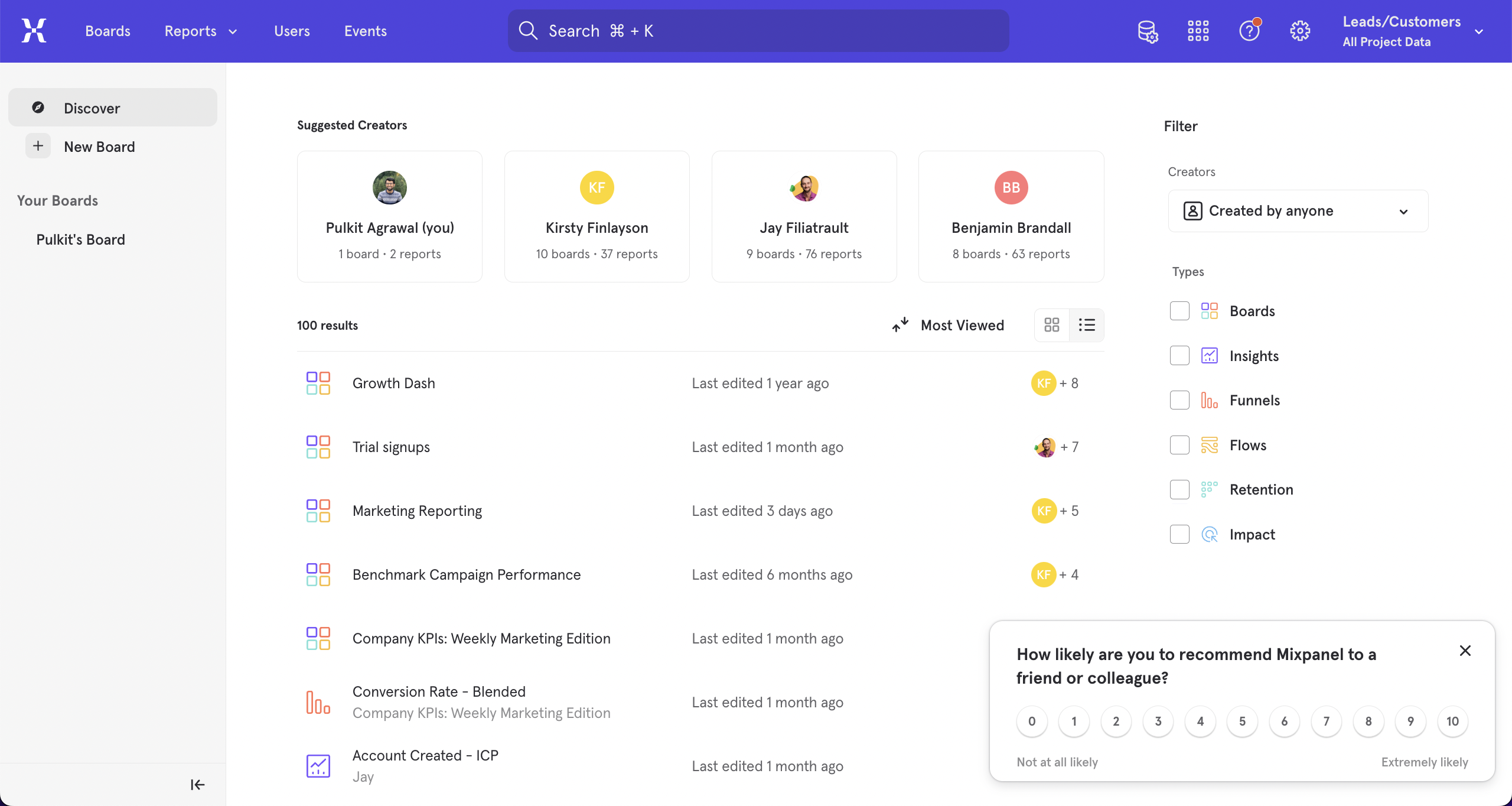Image resolution: width=1512 pixels, height=806 pixels.
Task: Switch to list view icon
Action: pyautogui.click(x=1087, y=325)
